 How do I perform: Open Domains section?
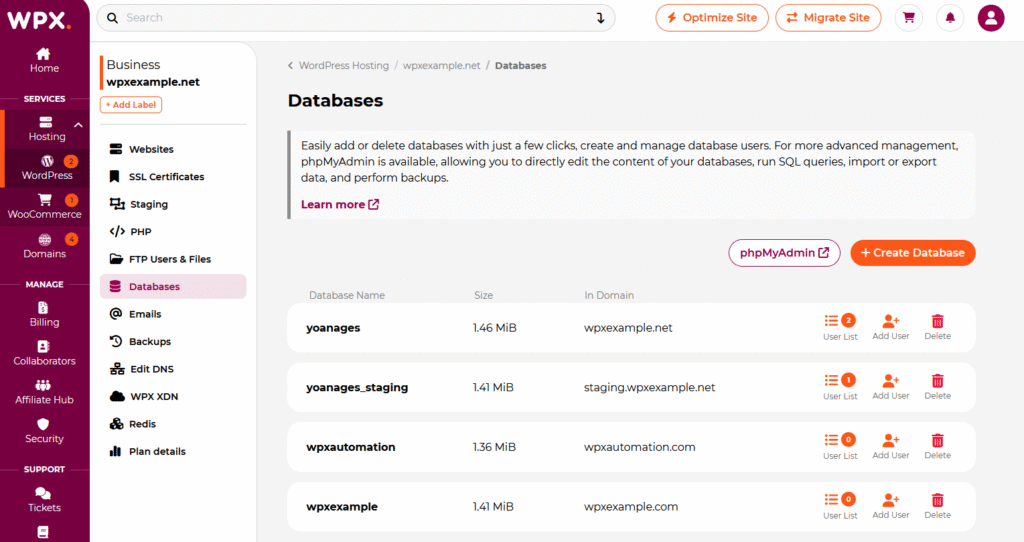click(44, 246)
